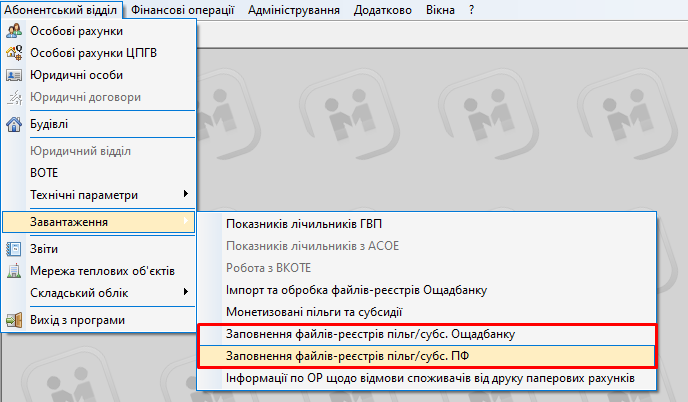Screen dimensions: 688x402
Task: Expand the Складський облік submenu arrow
Action: [x=185, y=292]
